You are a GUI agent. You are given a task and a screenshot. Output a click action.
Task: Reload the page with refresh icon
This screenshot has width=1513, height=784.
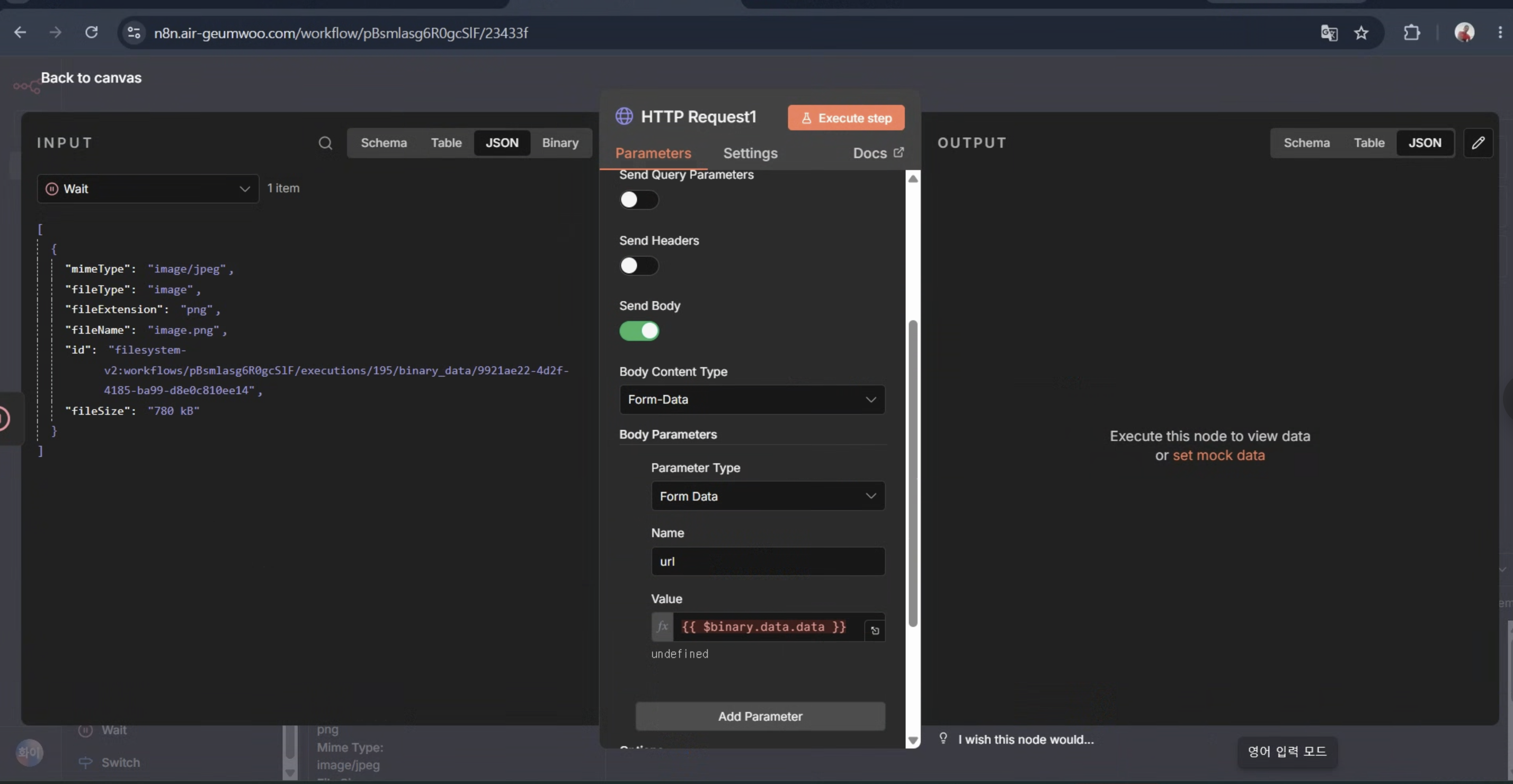(x=92, y=32)
